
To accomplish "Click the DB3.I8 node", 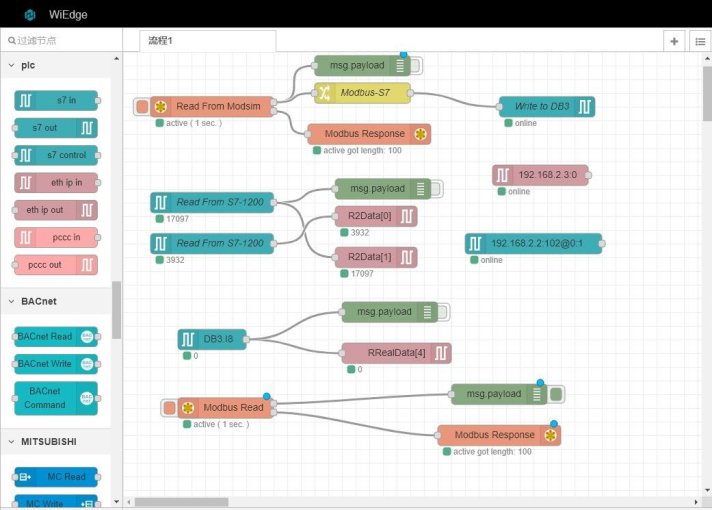I will tap(212, 339).
